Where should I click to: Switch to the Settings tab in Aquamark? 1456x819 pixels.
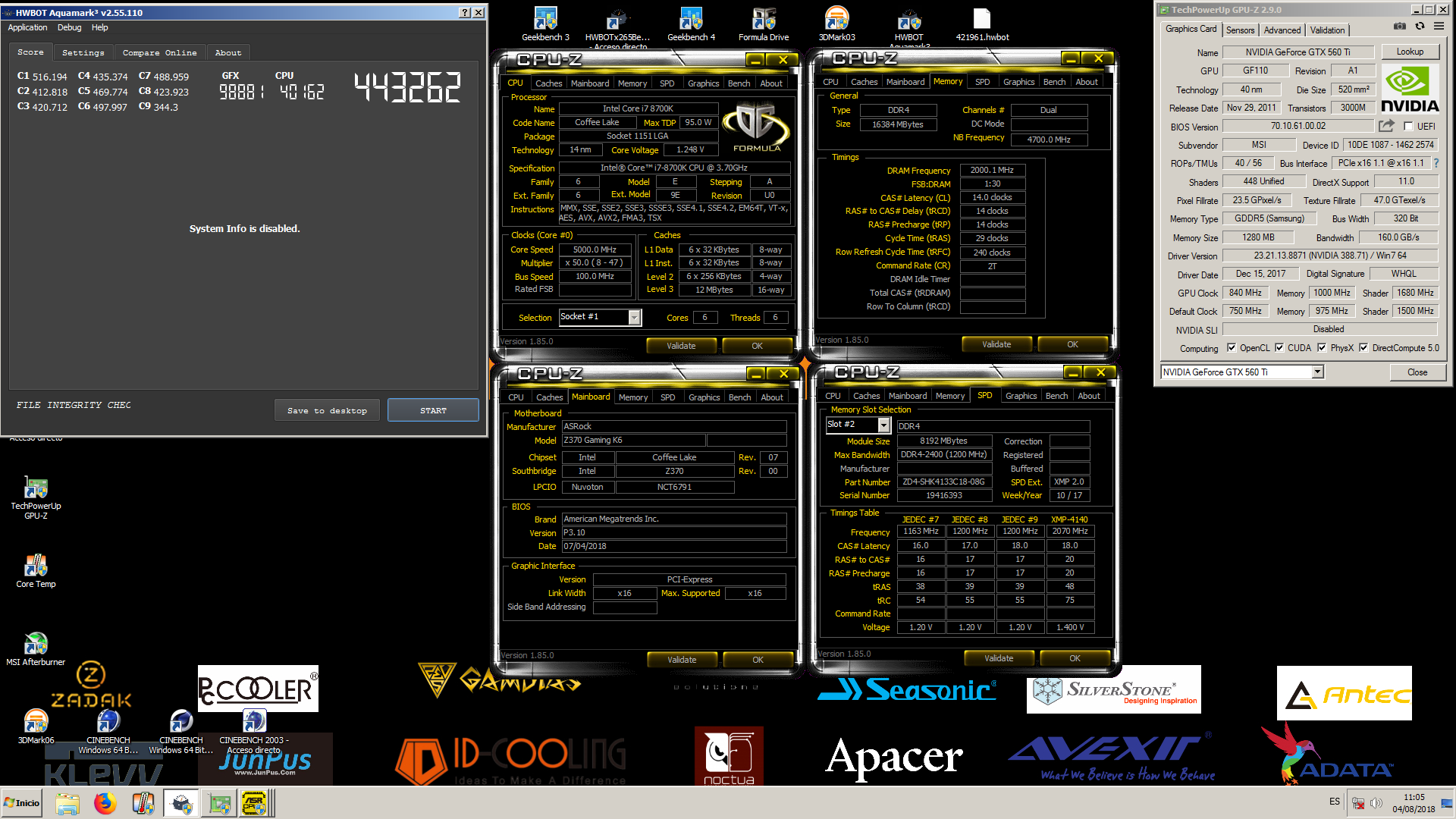click(83, 53)
